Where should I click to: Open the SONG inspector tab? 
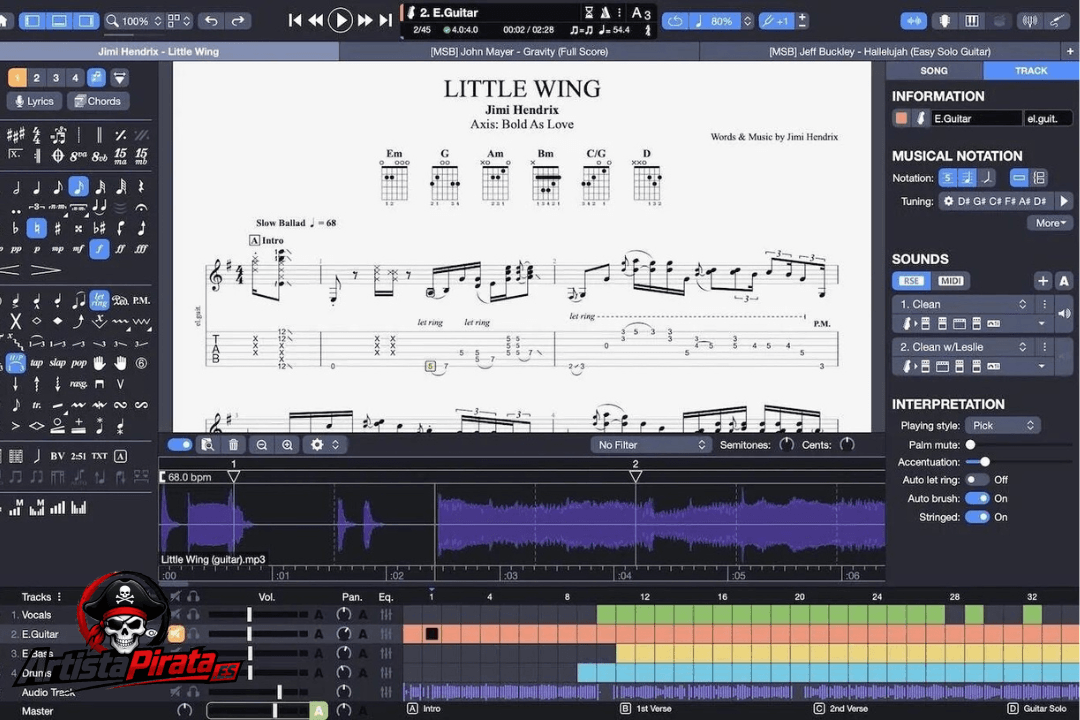(933, 71)
